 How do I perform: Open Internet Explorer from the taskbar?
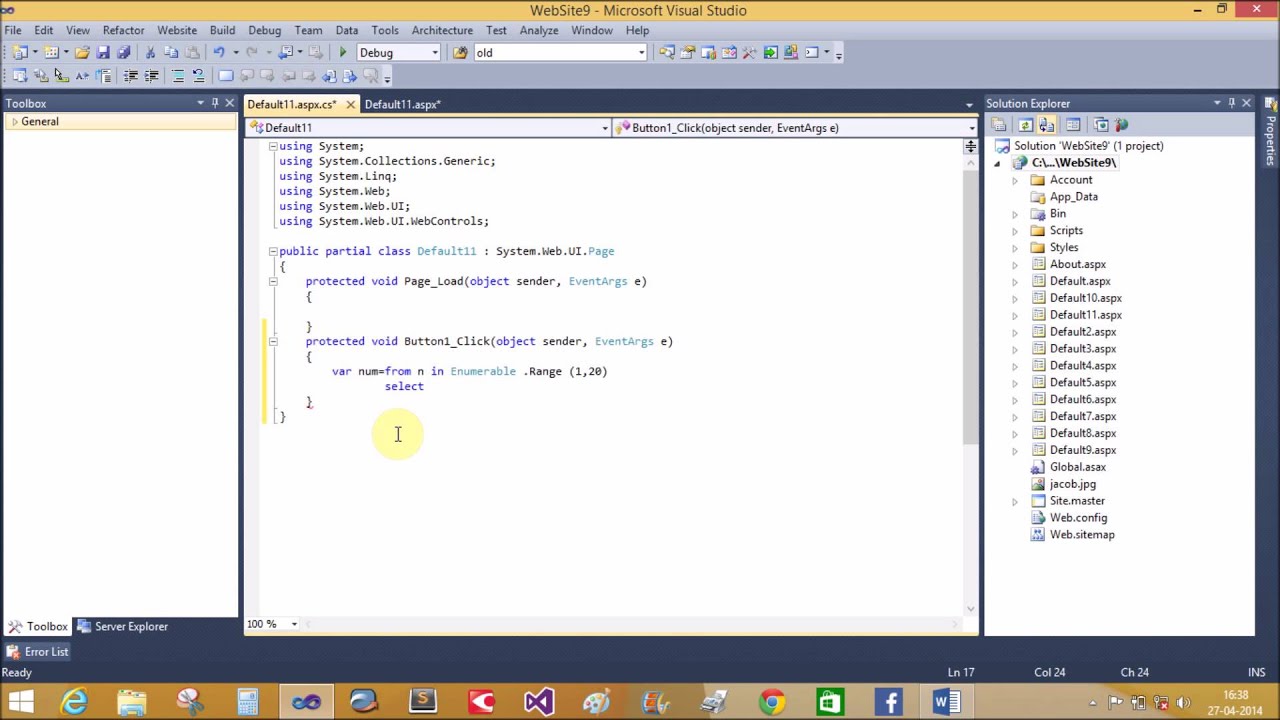[74, 701]
